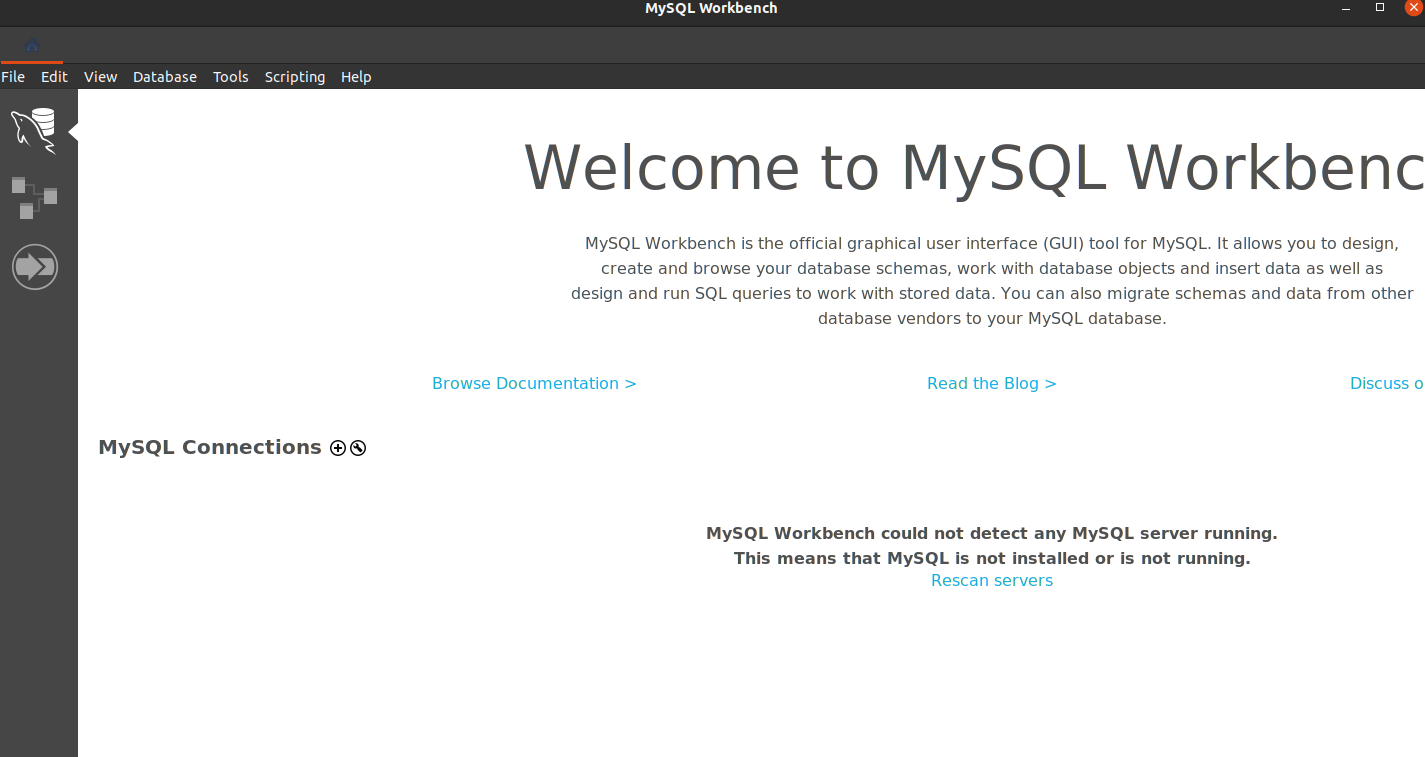Open the Edit menu
The width and height of the screenshot is (1425, 757).
point(54,77)
